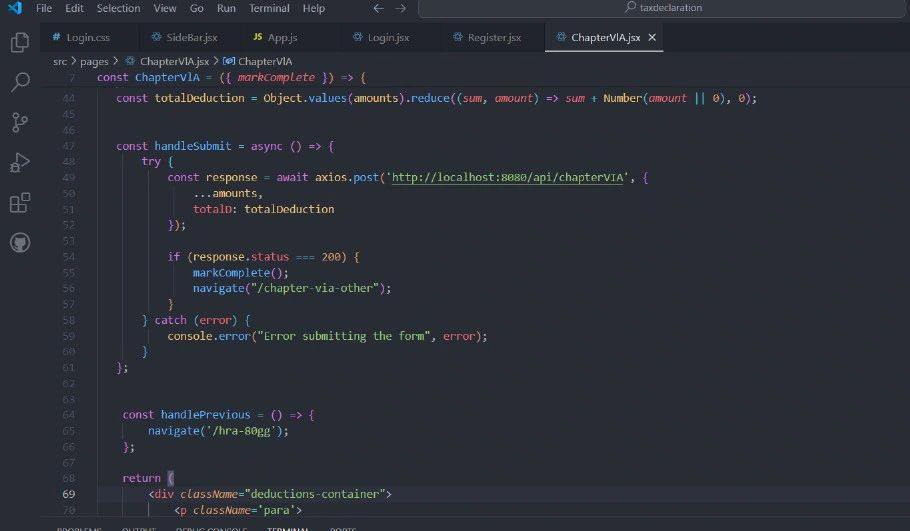Screen dimensions: 910x531
Task: Open the Selection menu
Action: [x=118, y=8]
